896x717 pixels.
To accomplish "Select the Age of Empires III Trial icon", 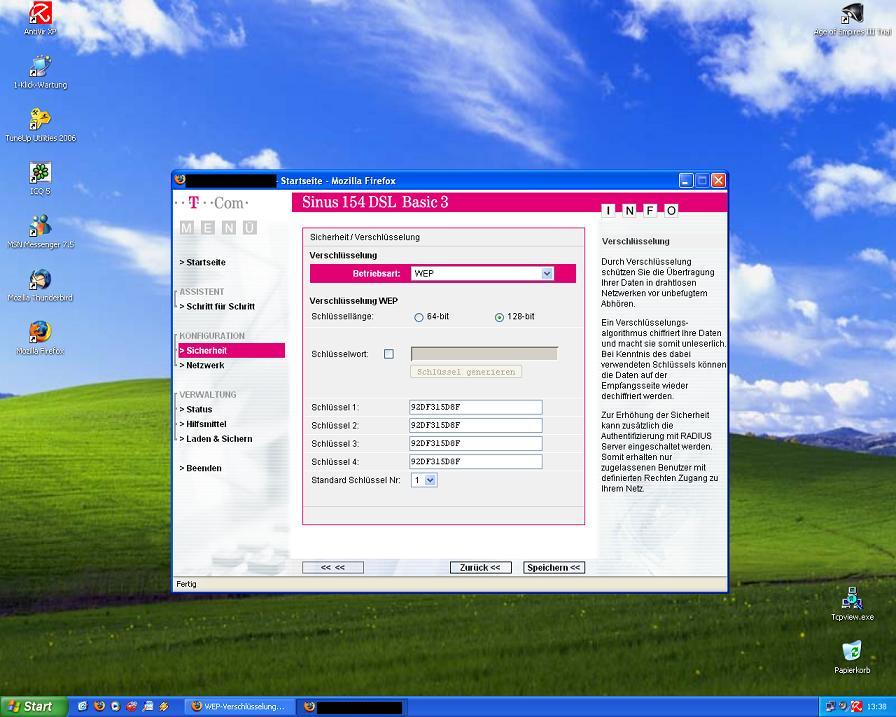I will [x=853, y=19].
